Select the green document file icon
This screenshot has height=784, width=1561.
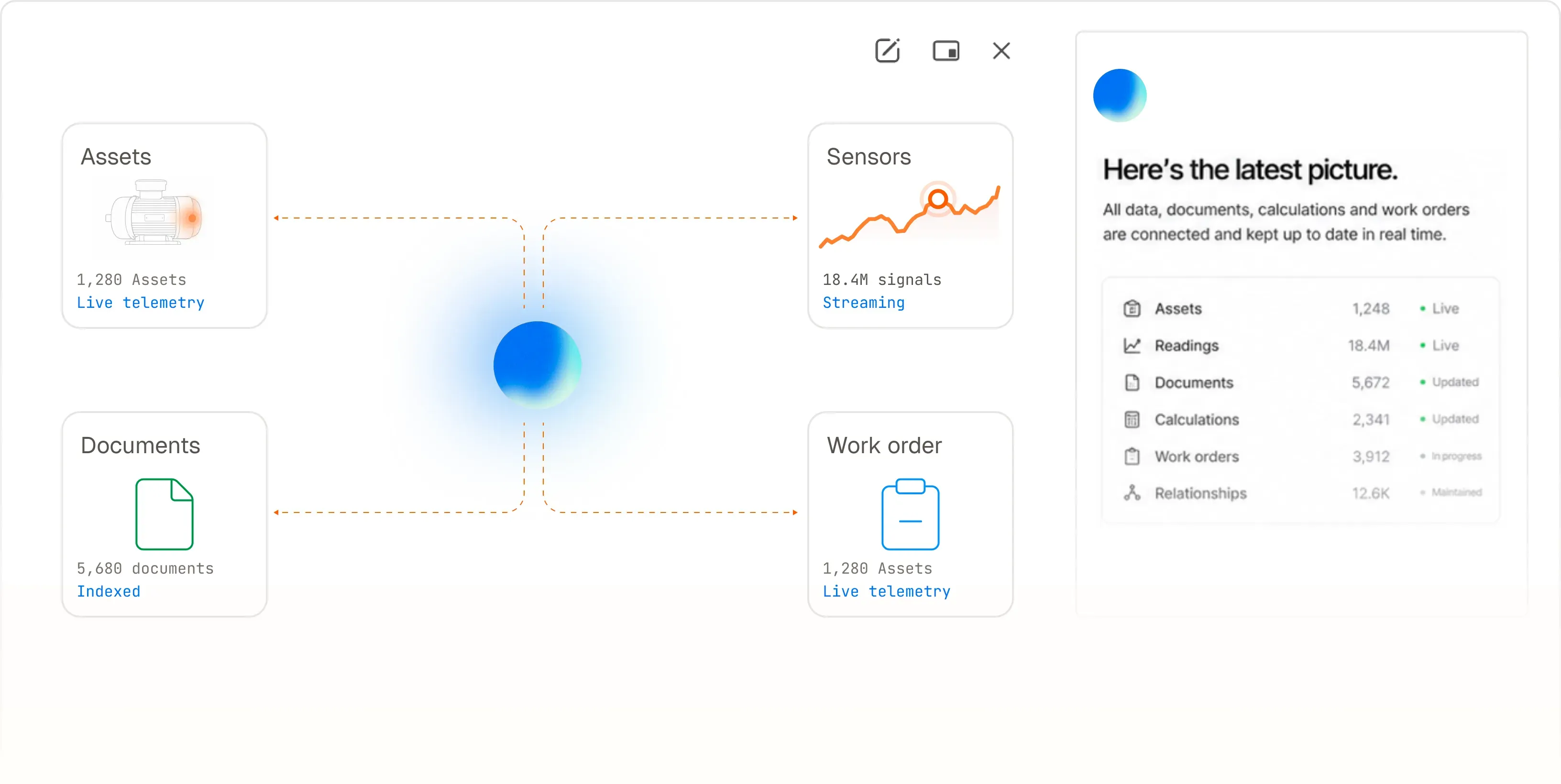164,514
